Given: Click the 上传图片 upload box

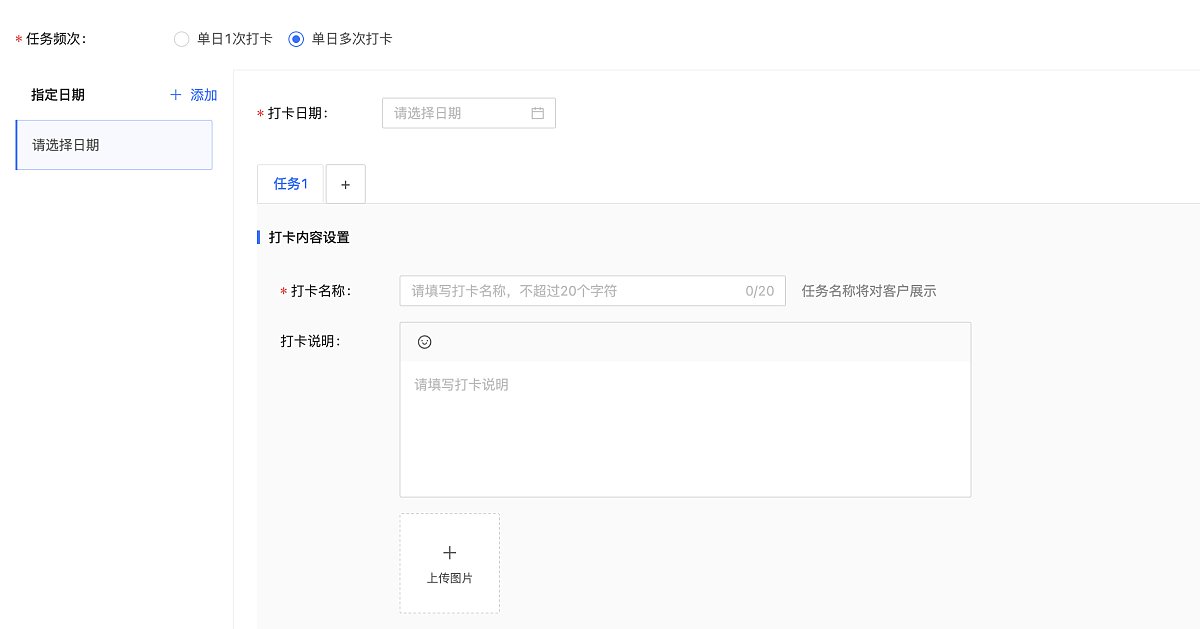Looking at the screenshot, I should (450, 563).
